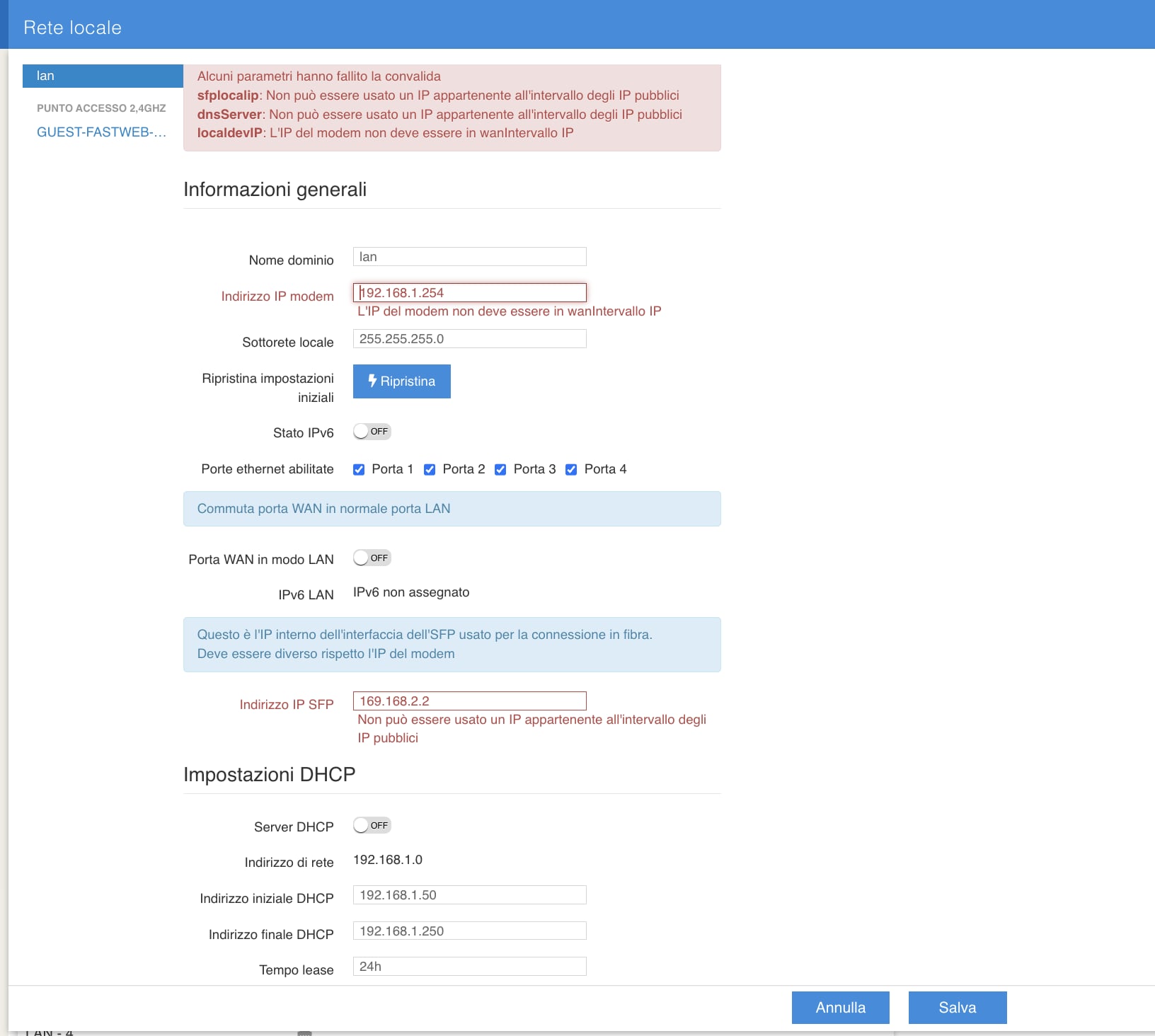Open GUEST-FASTWEB access point entry
This screenshot has width=1155, height=1036.
102,132
